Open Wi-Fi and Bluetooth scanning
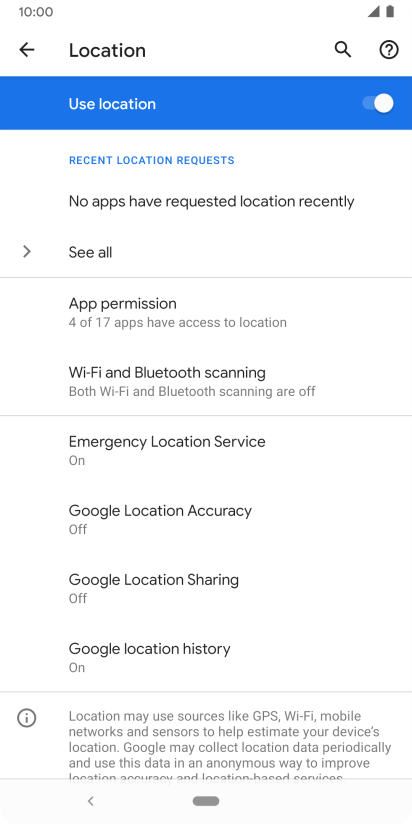Image resolution: width=412 pixels, height=824 pixels. (x=206, y=381)
